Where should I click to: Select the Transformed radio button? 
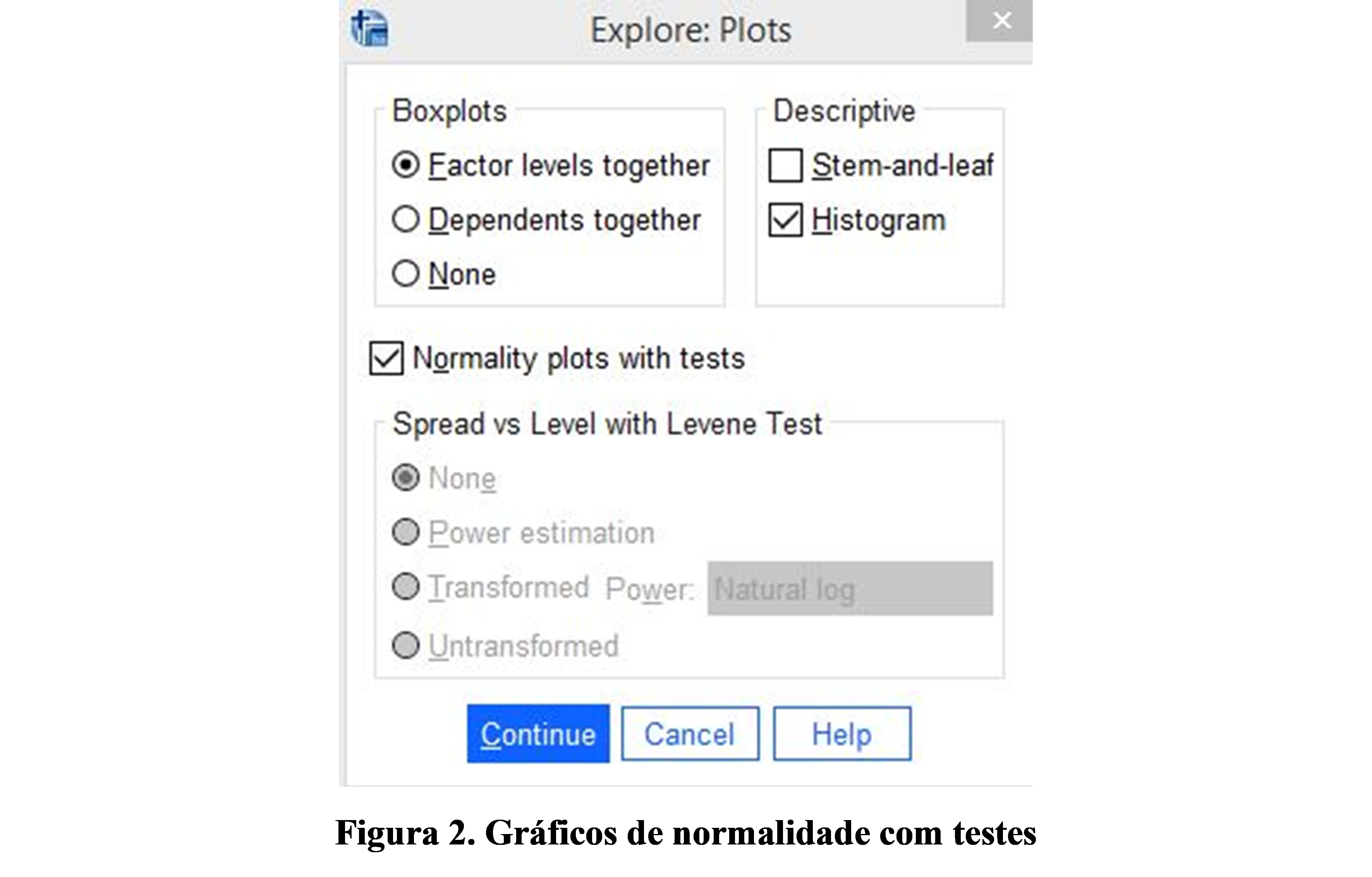tap(406, 587)
